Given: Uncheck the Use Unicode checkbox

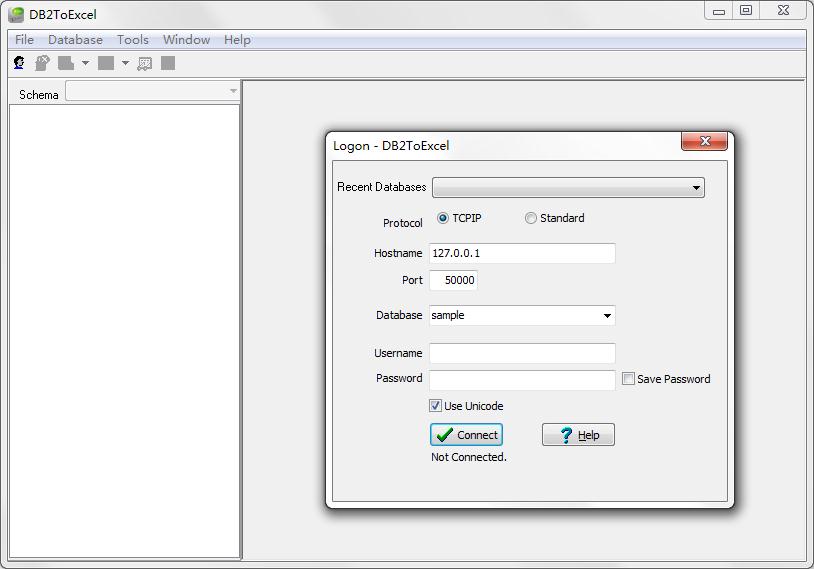Looking at the screenshot, I should [x=435, y=406].
